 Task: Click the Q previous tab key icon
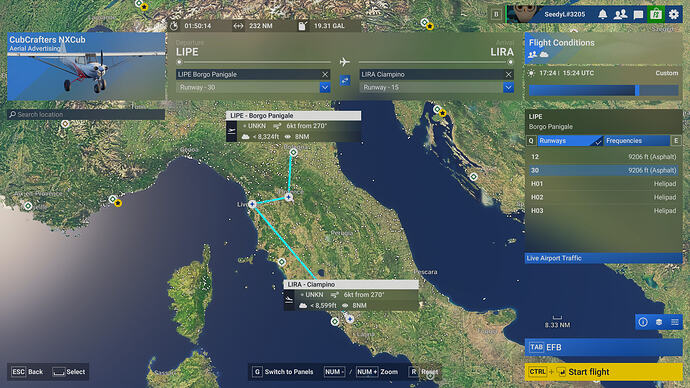531,141
